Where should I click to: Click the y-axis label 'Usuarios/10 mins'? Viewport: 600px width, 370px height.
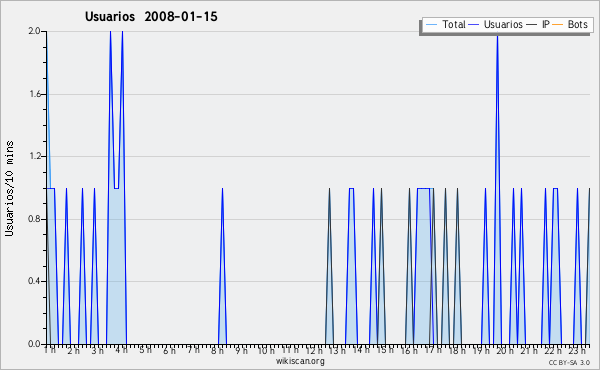(x=9, y=188)
